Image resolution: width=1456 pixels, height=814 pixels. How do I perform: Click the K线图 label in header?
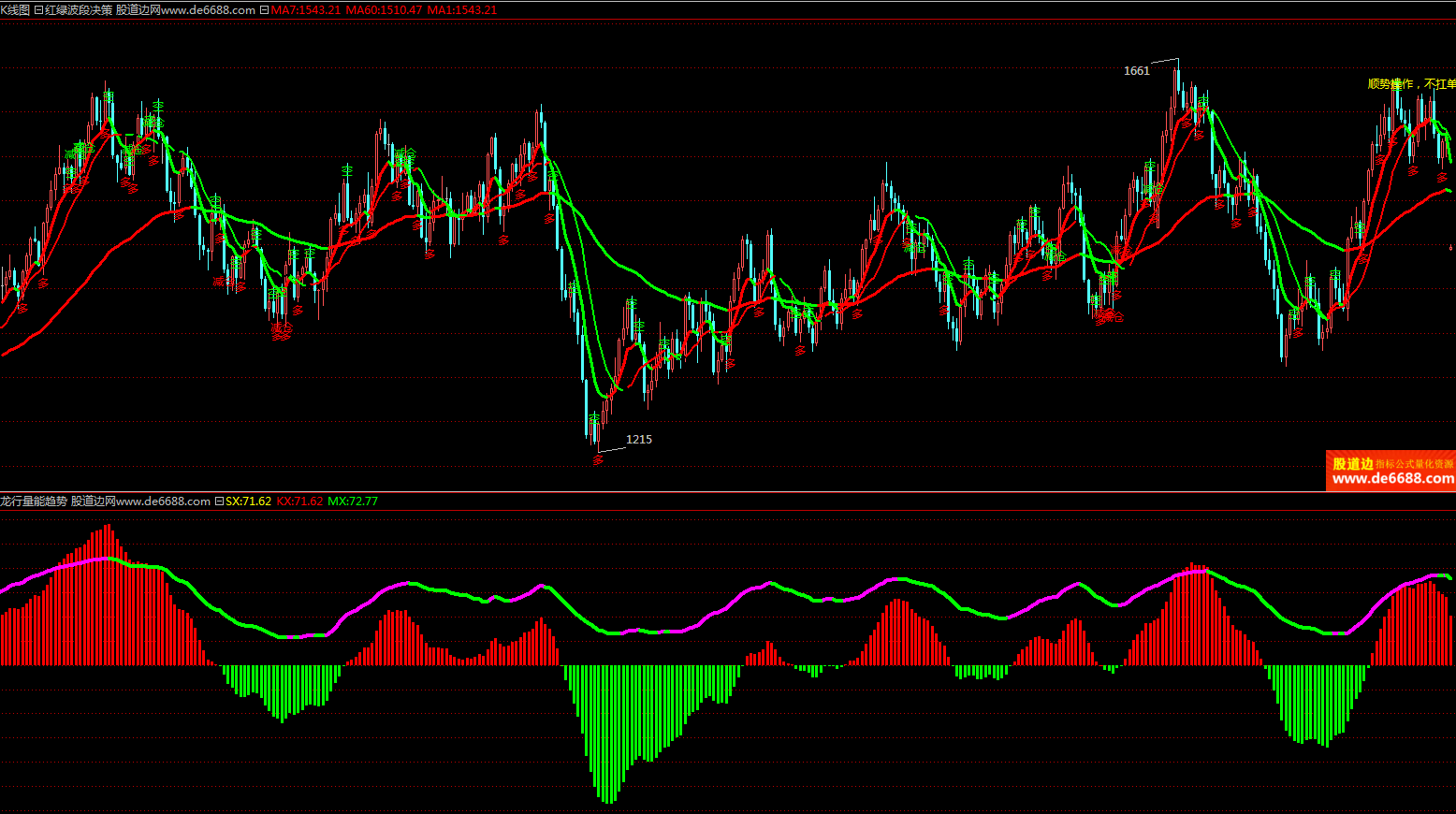tap(15, 10)
